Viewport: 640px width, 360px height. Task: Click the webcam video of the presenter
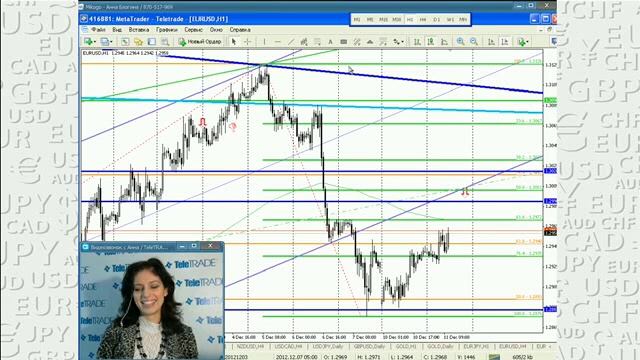point(152,306)
